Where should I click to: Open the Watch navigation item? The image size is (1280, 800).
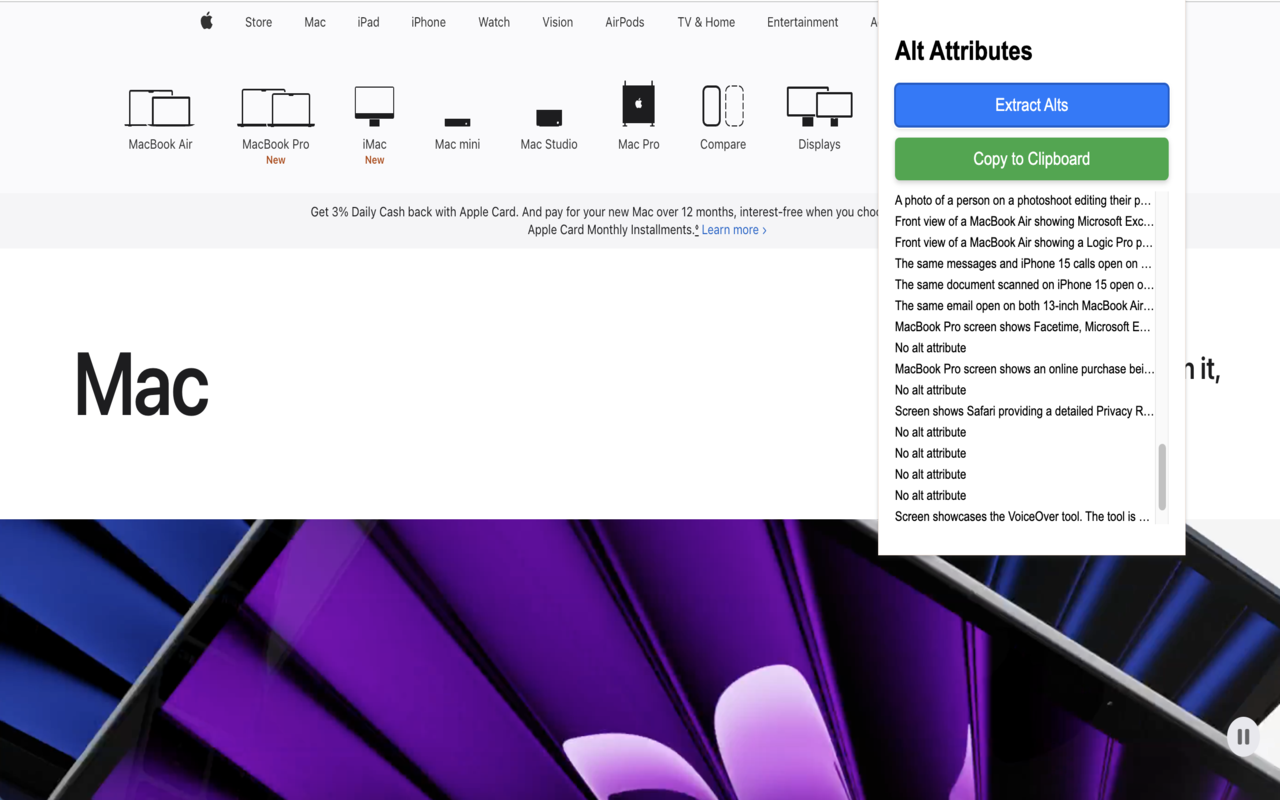click(x=494, y=22)
